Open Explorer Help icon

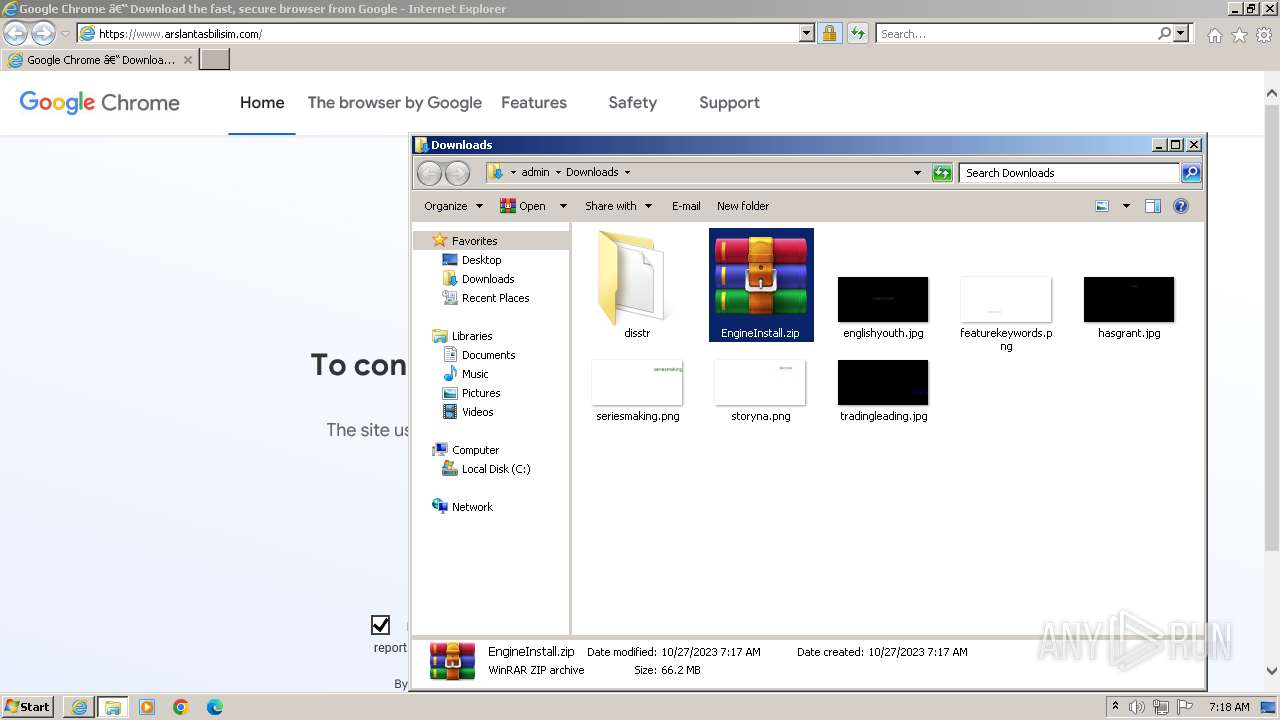point(1181,206)
